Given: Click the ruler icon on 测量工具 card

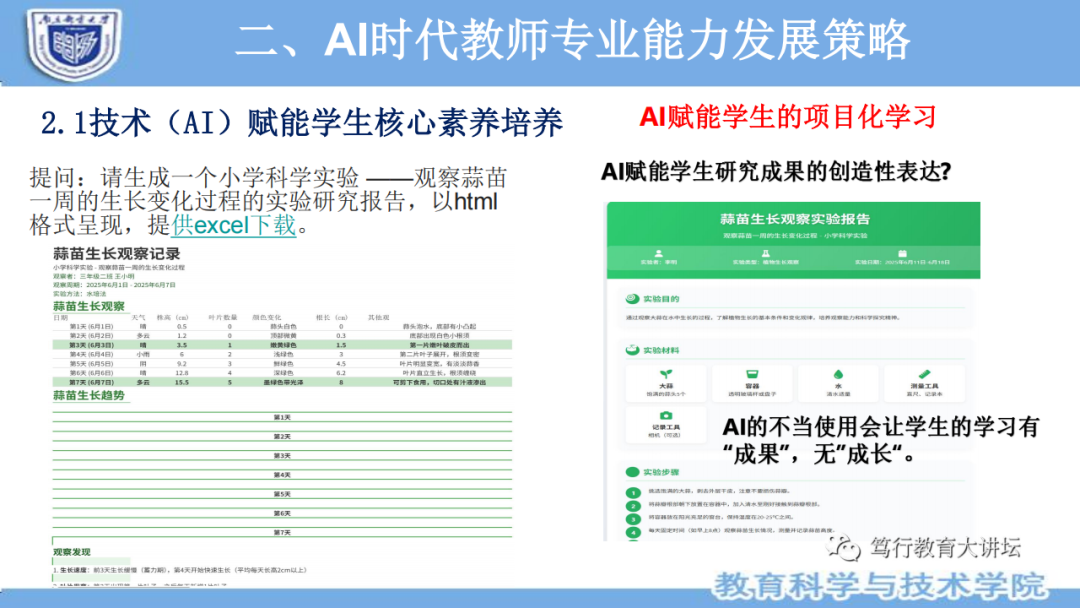Looking at the screenshot, I should (x=924, y=374).
